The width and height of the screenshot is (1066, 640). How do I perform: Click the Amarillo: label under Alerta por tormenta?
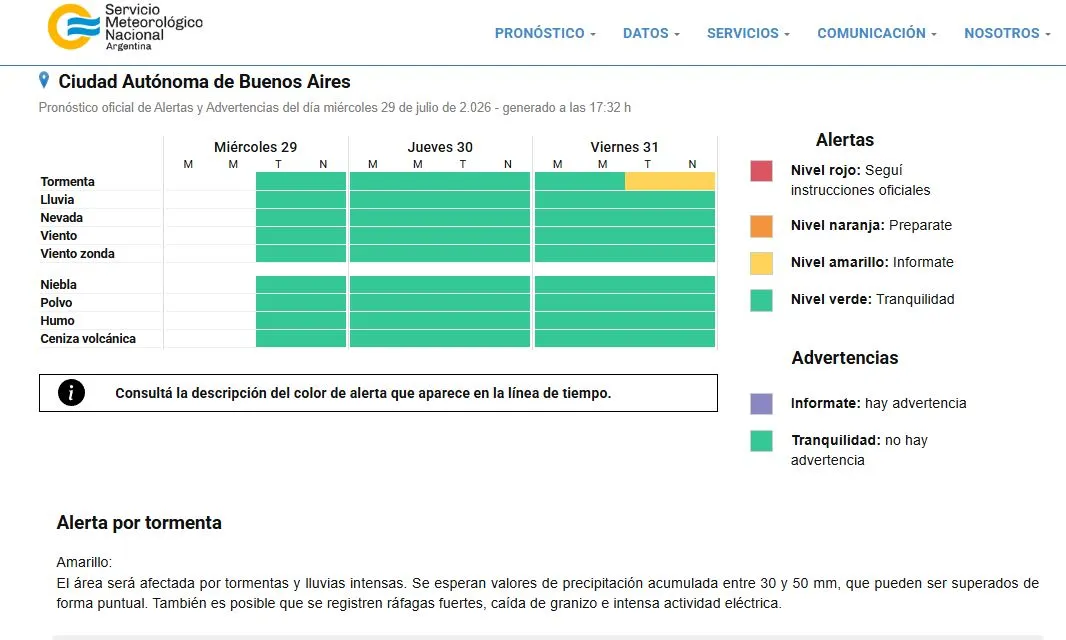[84, 562]
